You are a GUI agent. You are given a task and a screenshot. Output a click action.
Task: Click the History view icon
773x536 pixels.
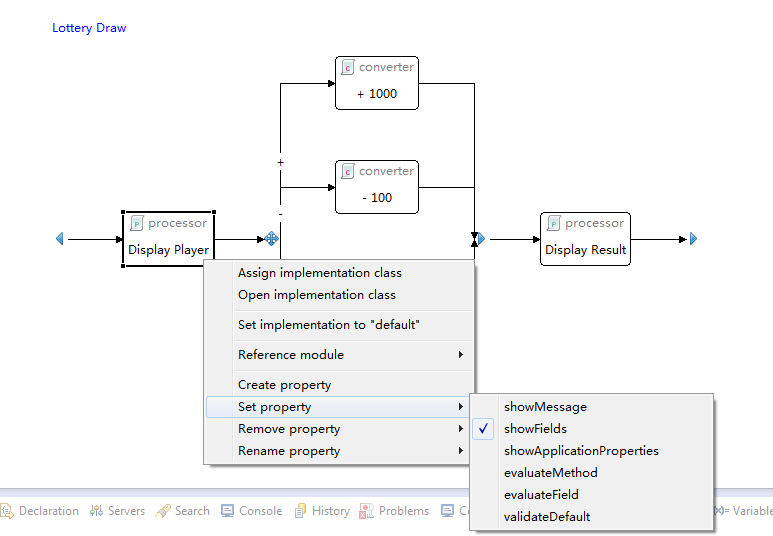click(300, 511)
